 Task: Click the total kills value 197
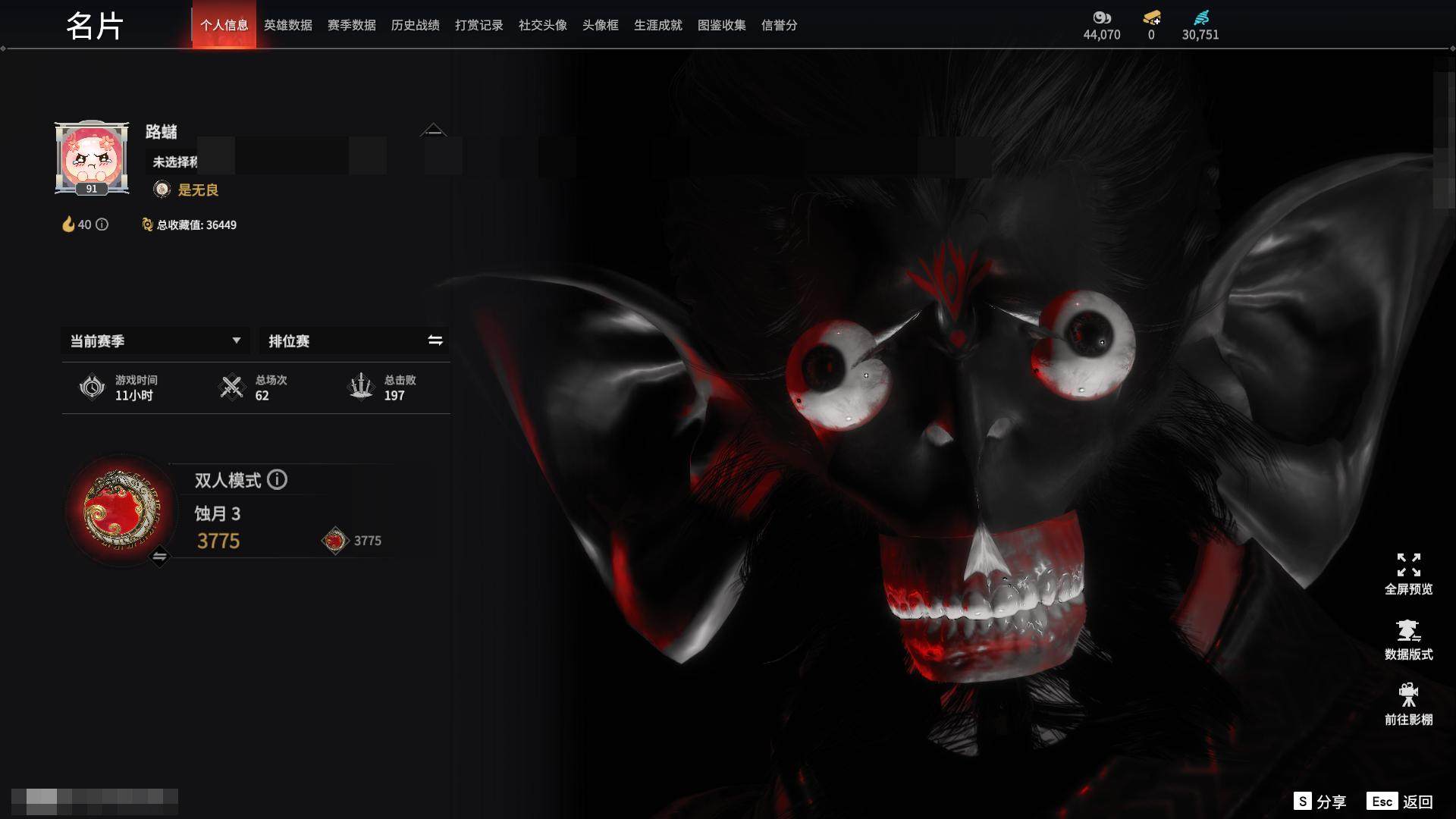pos(394,396)
